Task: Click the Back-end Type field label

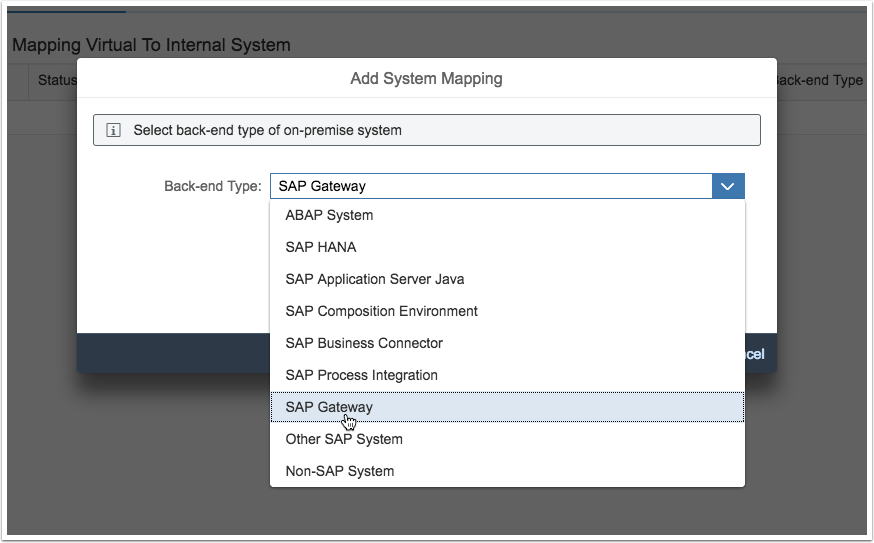Action: coord(212,186)
